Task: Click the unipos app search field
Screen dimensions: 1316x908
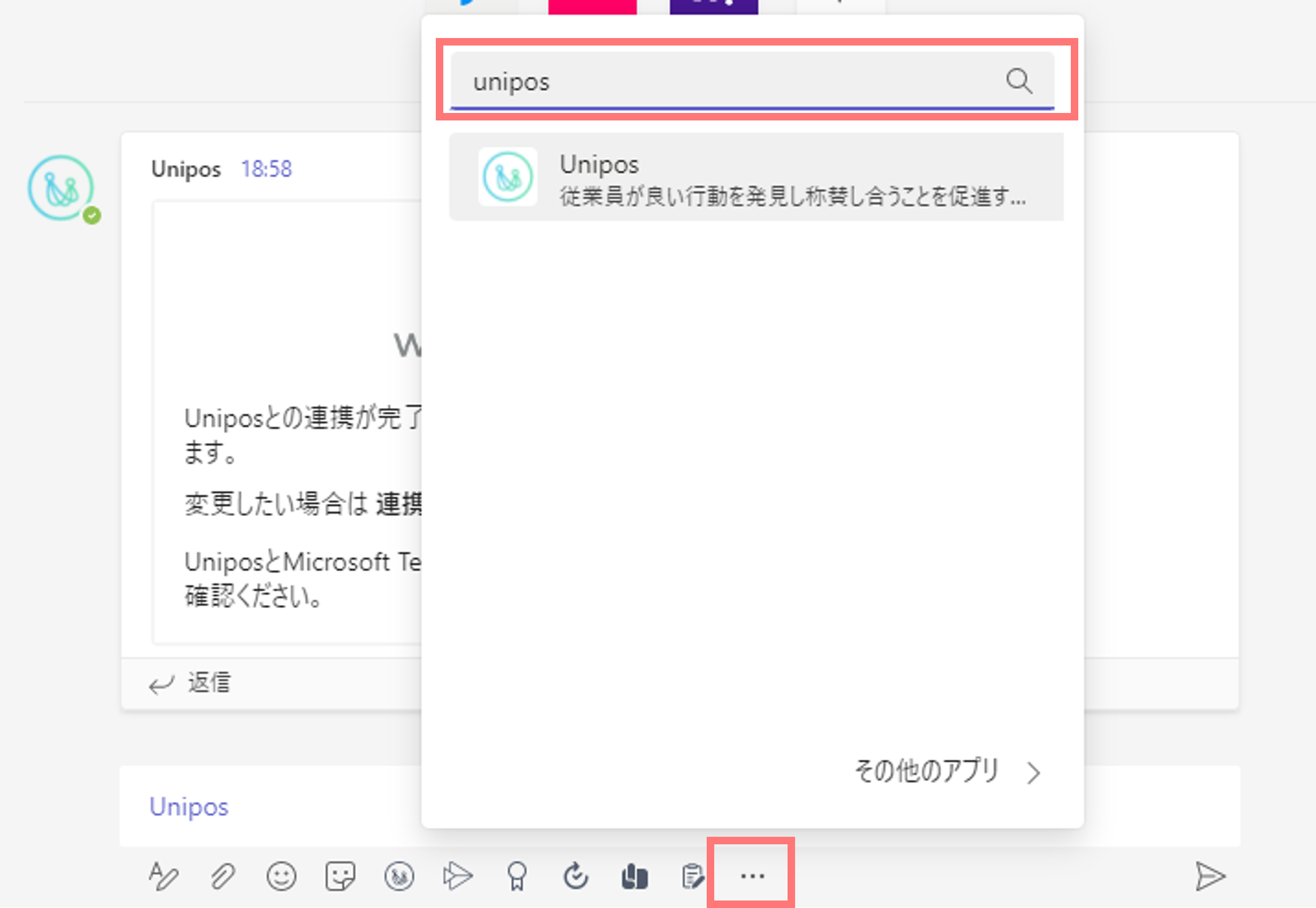Action: coord(752,80)
